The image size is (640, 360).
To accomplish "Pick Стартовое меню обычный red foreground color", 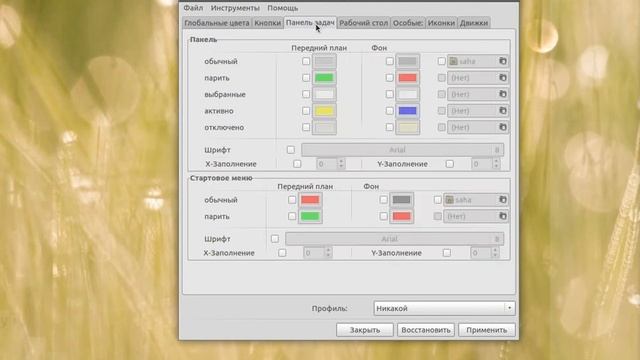I will tap(310, 200).
